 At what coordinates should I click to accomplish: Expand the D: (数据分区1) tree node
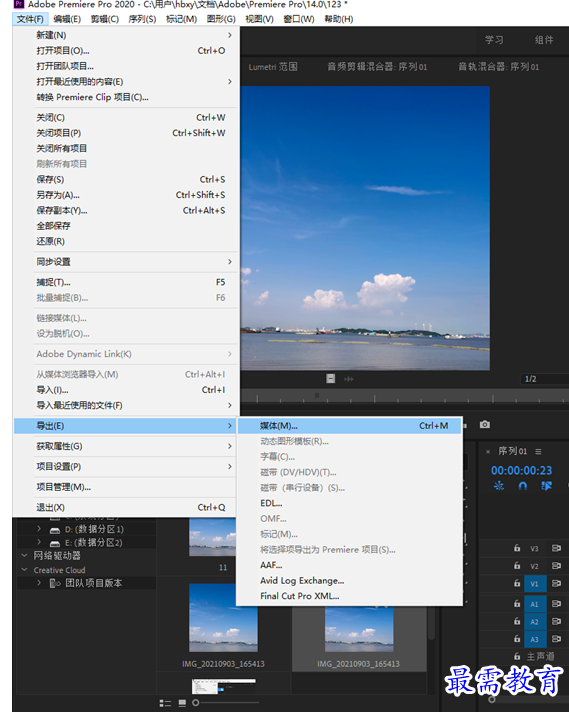point(39,529)
